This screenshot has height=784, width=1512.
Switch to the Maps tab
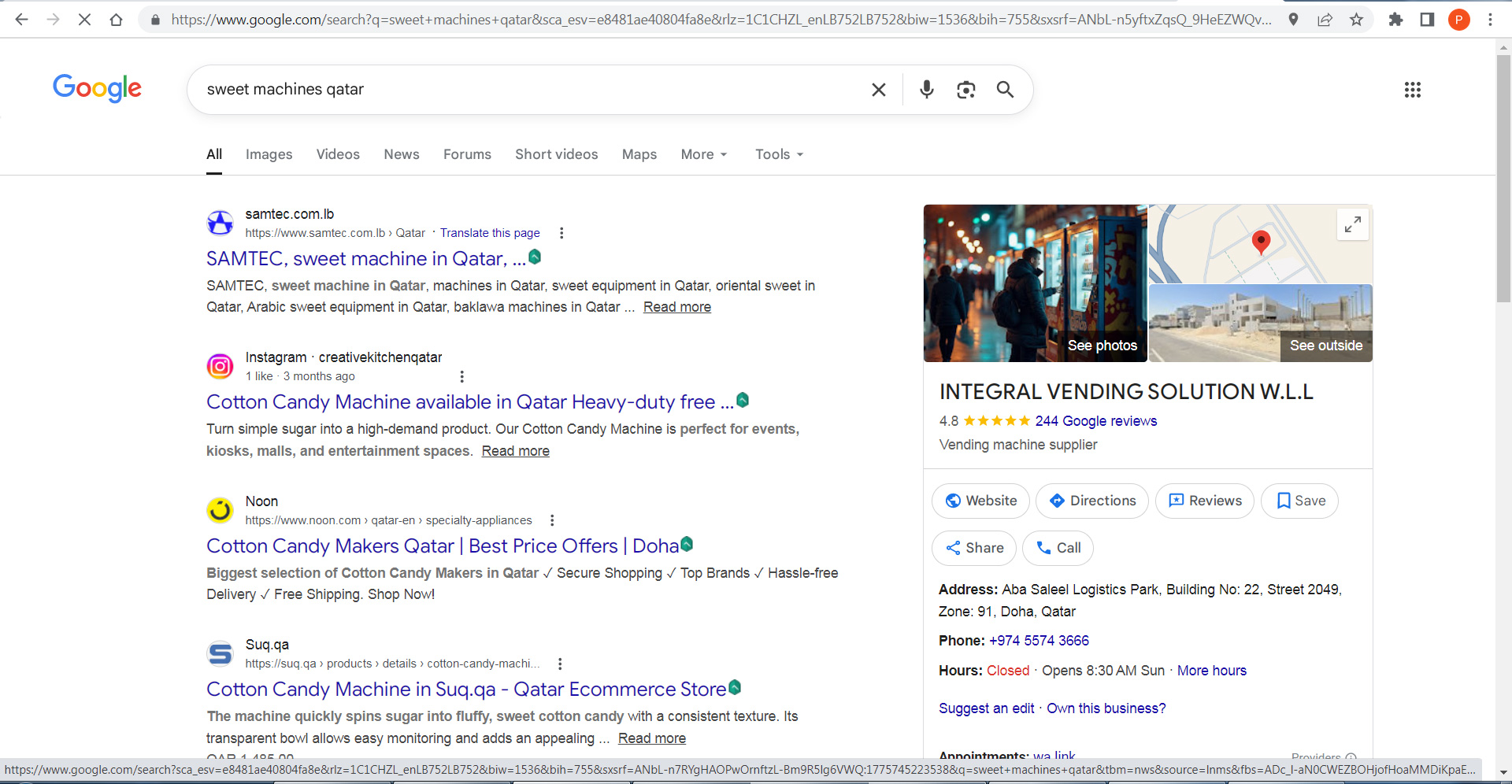point(639,154)
